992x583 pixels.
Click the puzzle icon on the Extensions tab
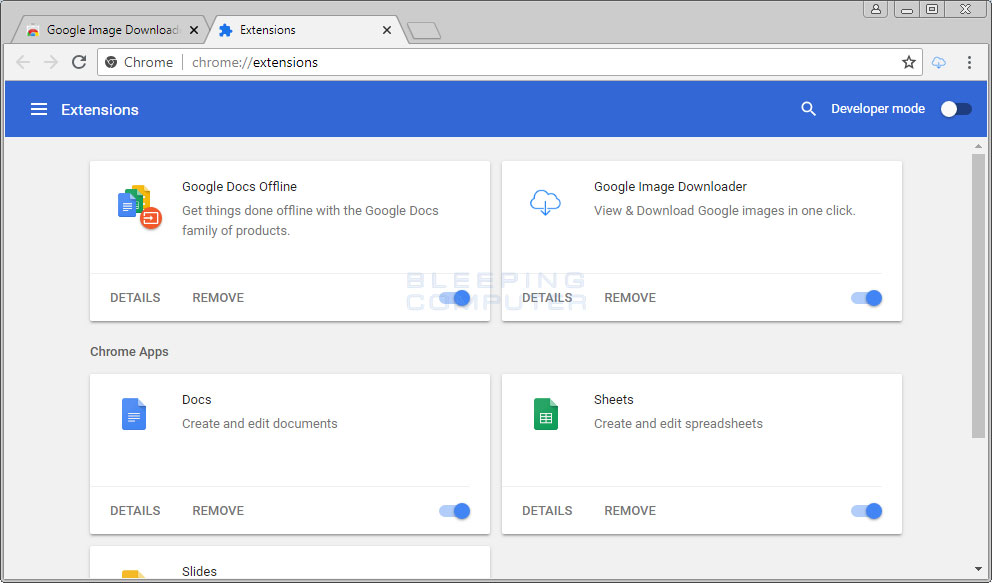point(225,30)
